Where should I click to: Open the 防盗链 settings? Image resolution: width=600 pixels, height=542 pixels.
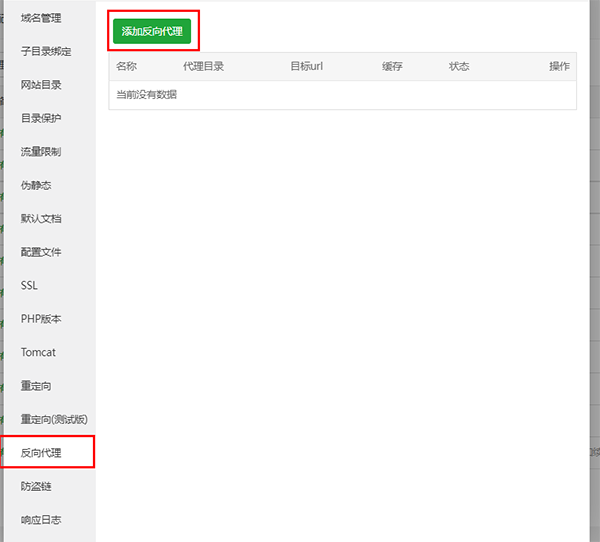[x=36, y=486]
